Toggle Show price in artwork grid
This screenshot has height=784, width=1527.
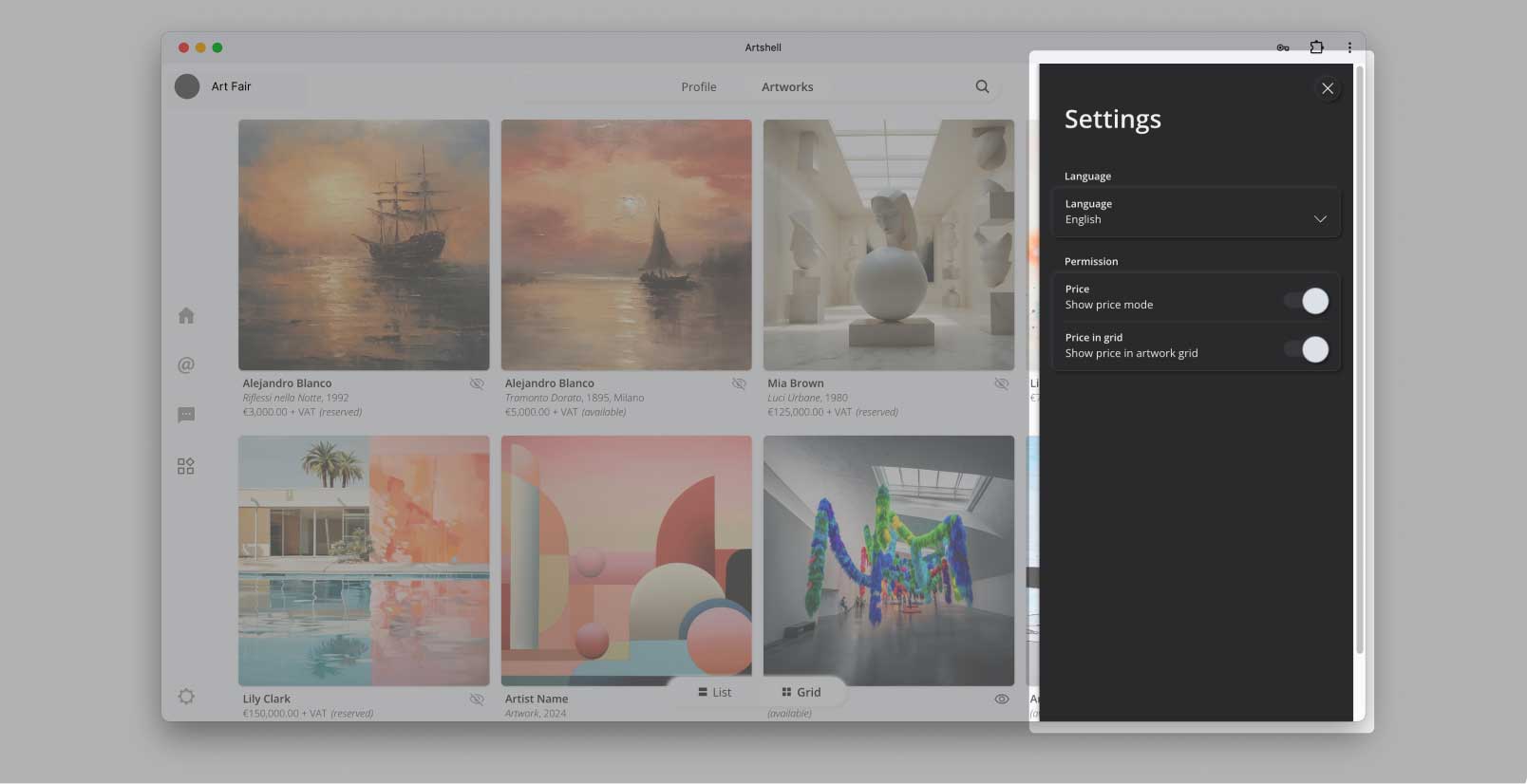1307,349
